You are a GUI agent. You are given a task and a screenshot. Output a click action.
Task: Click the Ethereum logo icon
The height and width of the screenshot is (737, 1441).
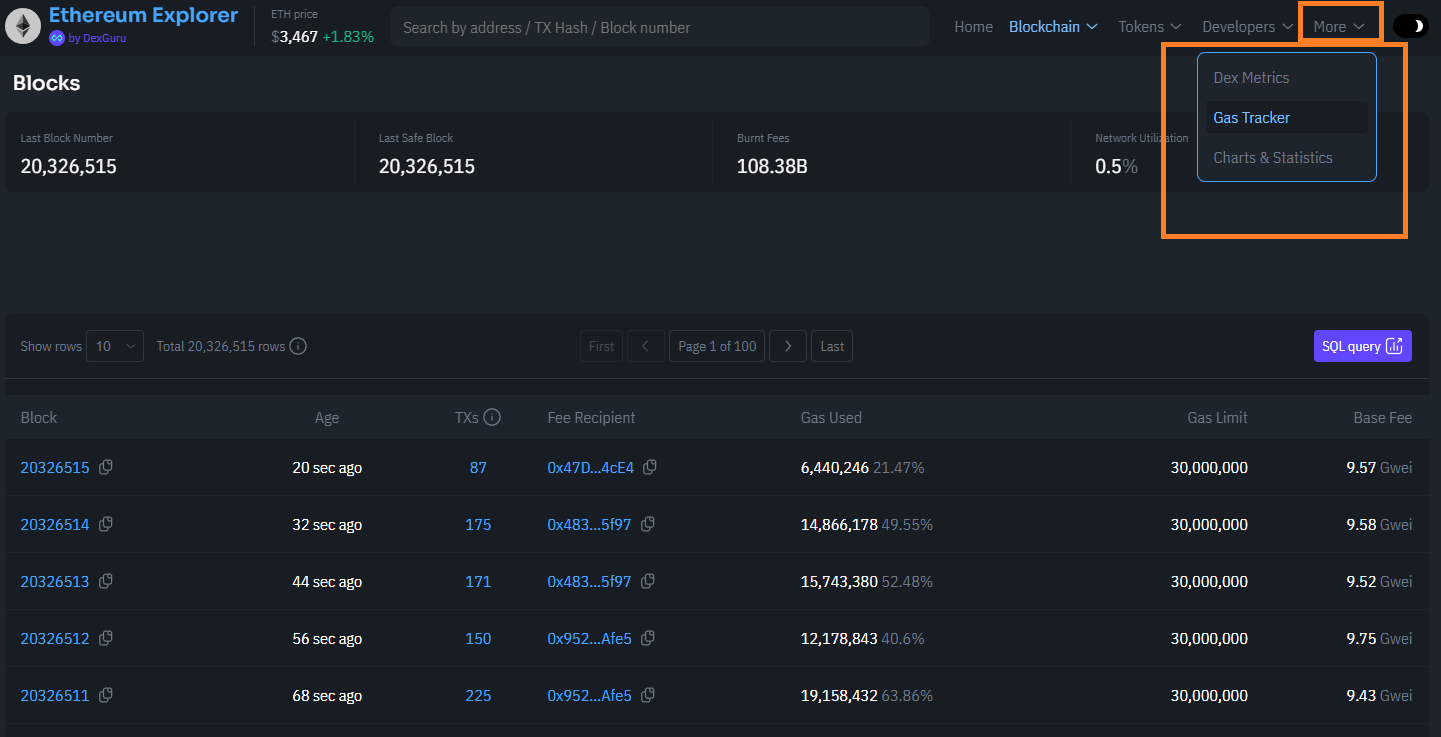(23, 27)
